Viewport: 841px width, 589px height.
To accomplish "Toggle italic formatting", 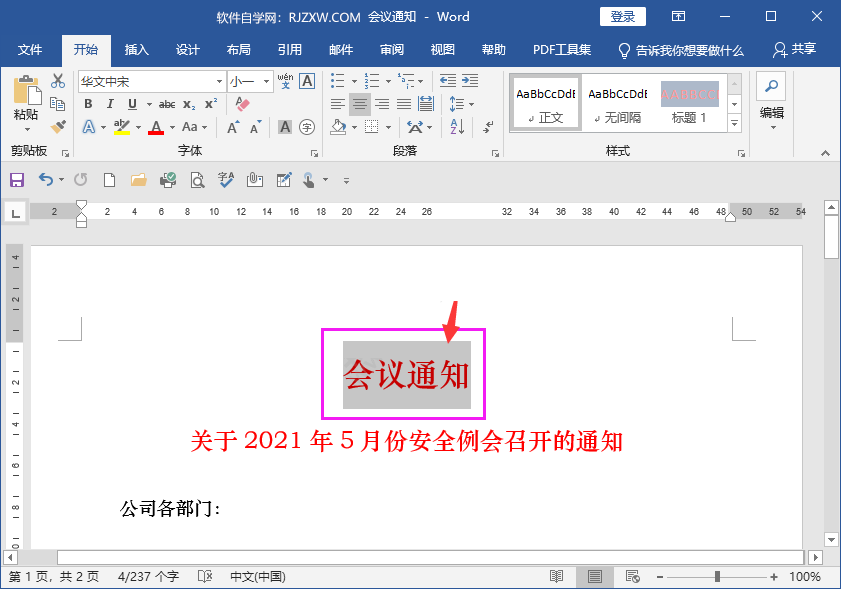I will pyautogui.click(x=110, y=103).
